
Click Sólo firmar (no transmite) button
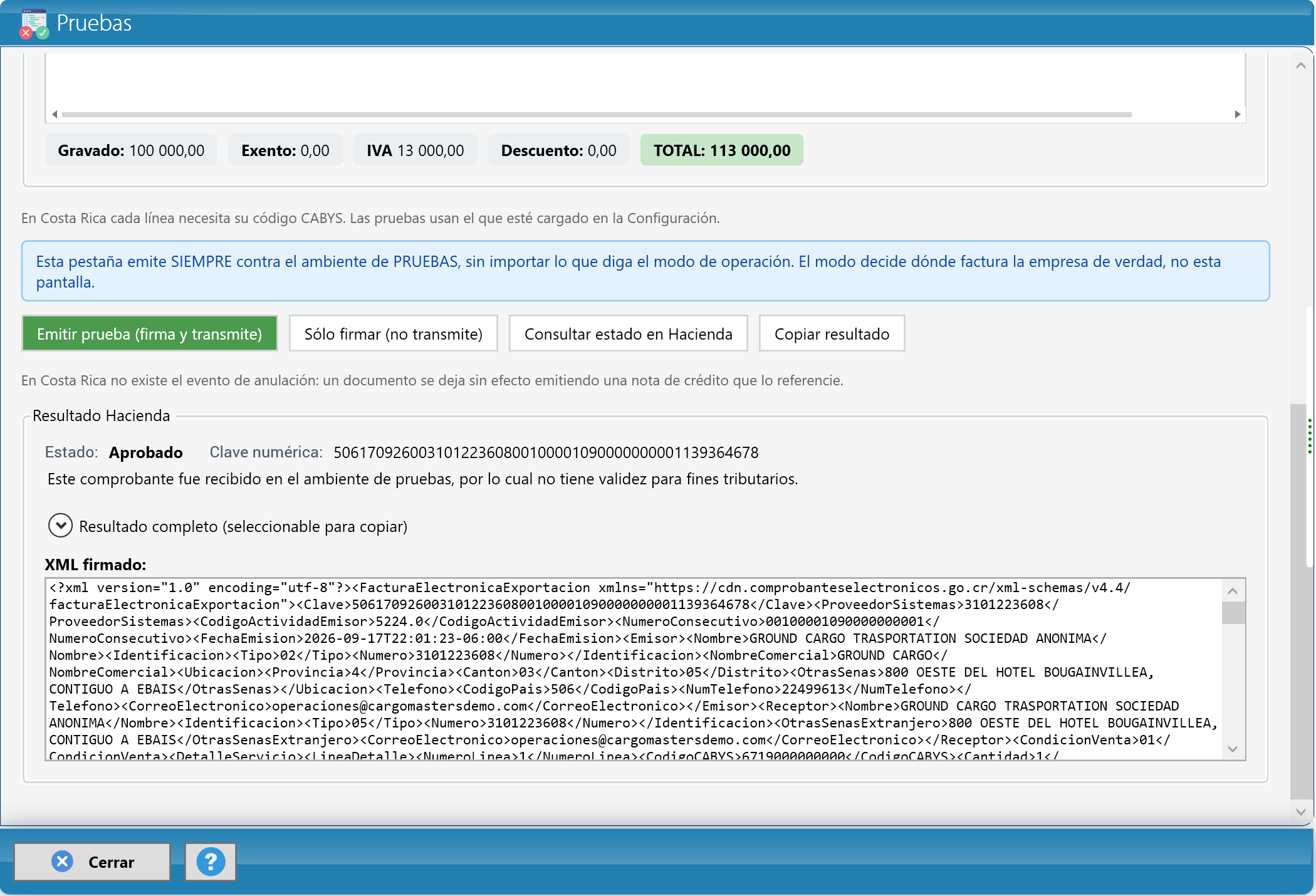pyautogui.click(x=394, y=334)
